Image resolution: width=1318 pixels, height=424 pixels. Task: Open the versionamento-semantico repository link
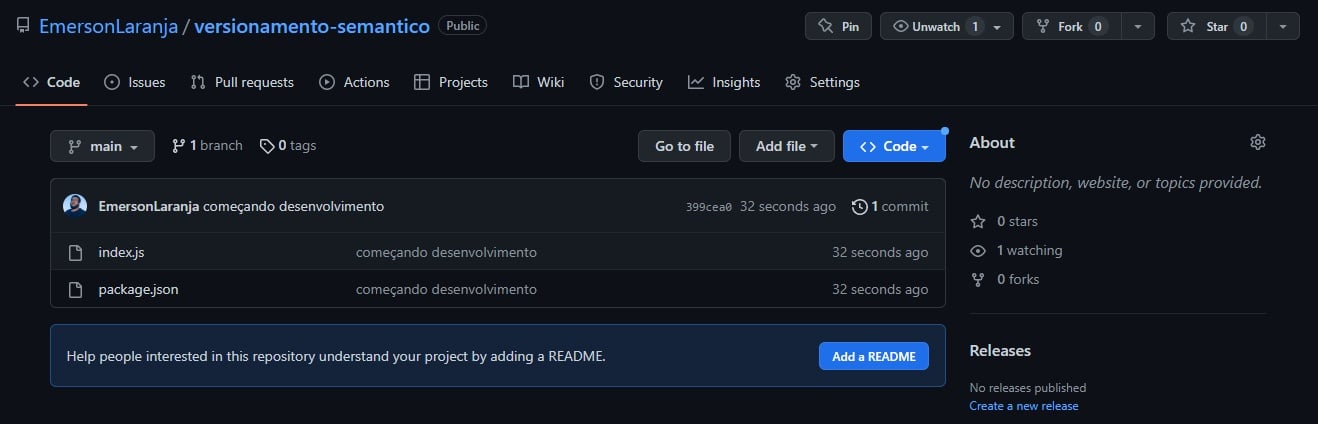coord(312,26)
